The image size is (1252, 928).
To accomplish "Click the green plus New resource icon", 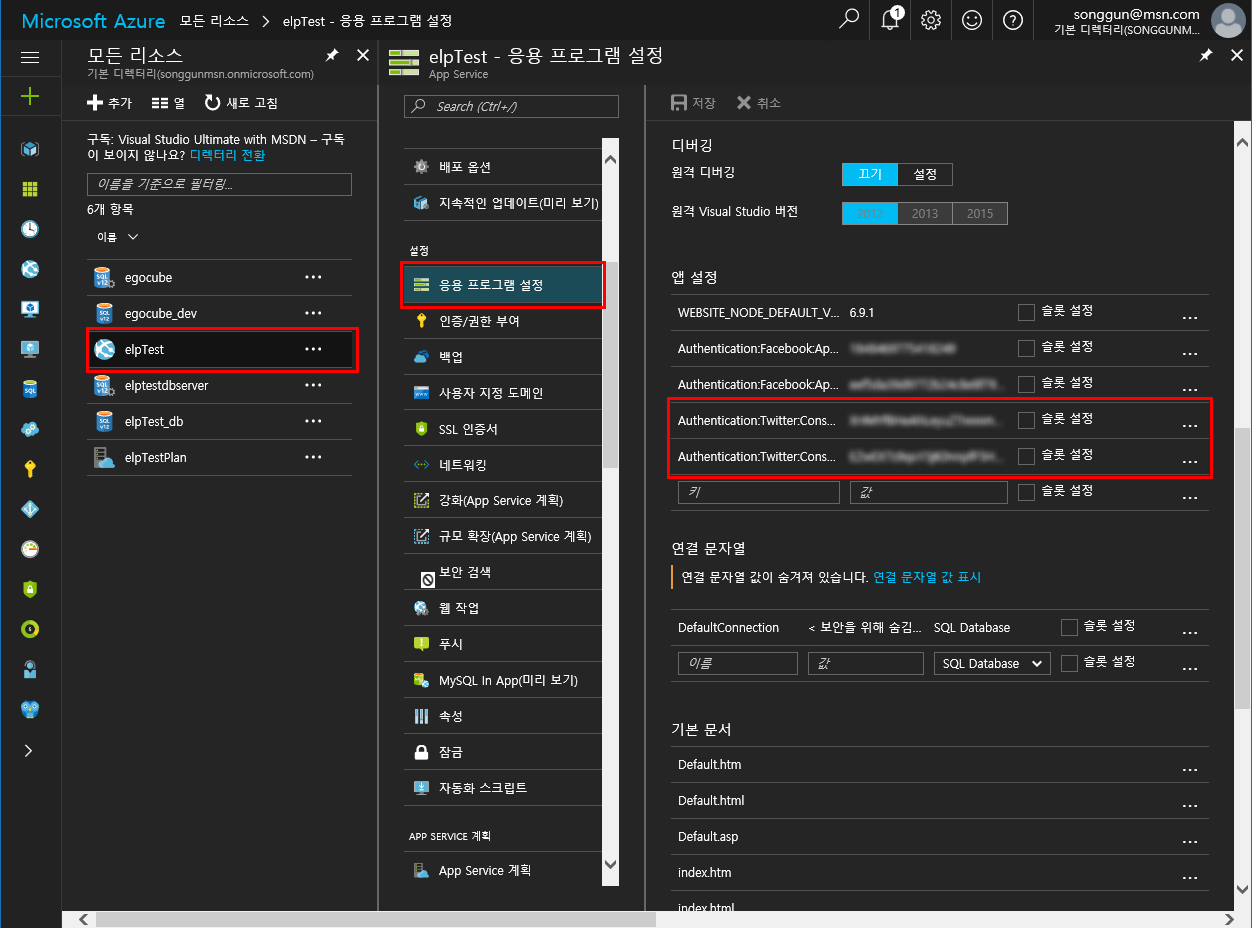I will click(x=30, y=96).
